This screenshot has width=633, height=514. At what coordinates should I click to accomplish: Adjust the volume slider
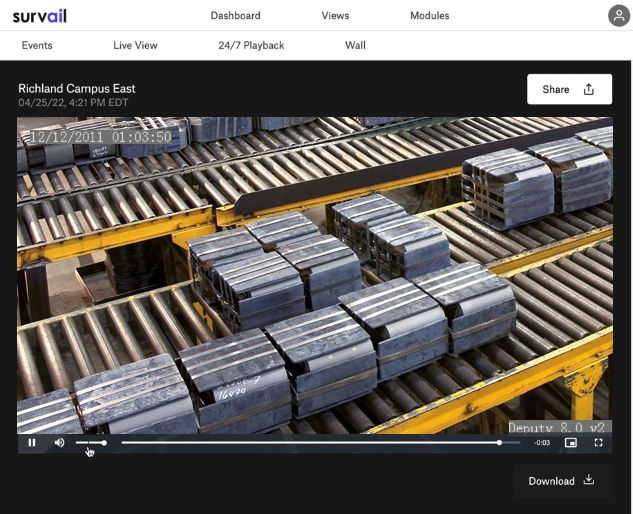click(x=90, y=442)
